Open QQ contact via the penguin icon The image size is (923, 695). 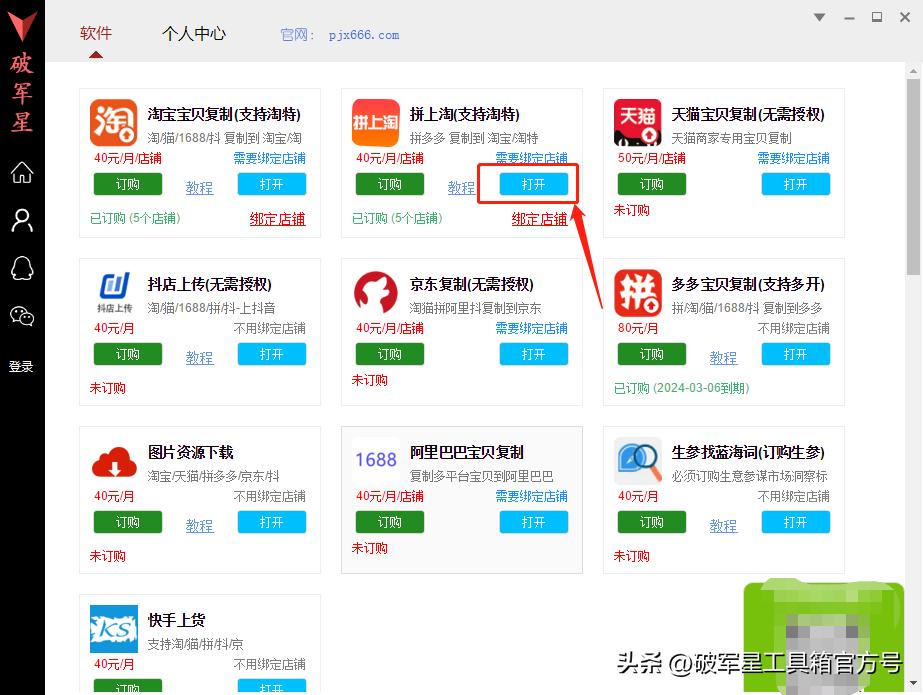click(22, 268)
